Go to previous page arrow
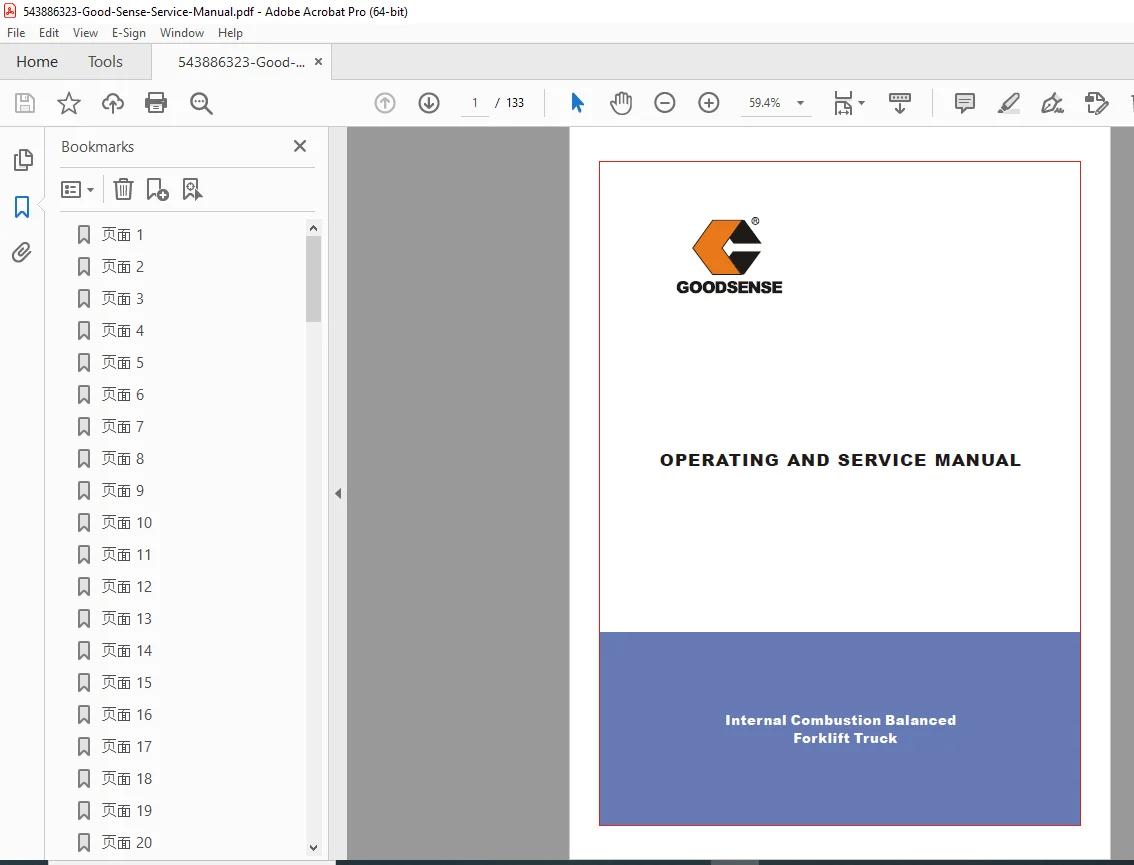1134x865 pixels. tap(385, 103)
